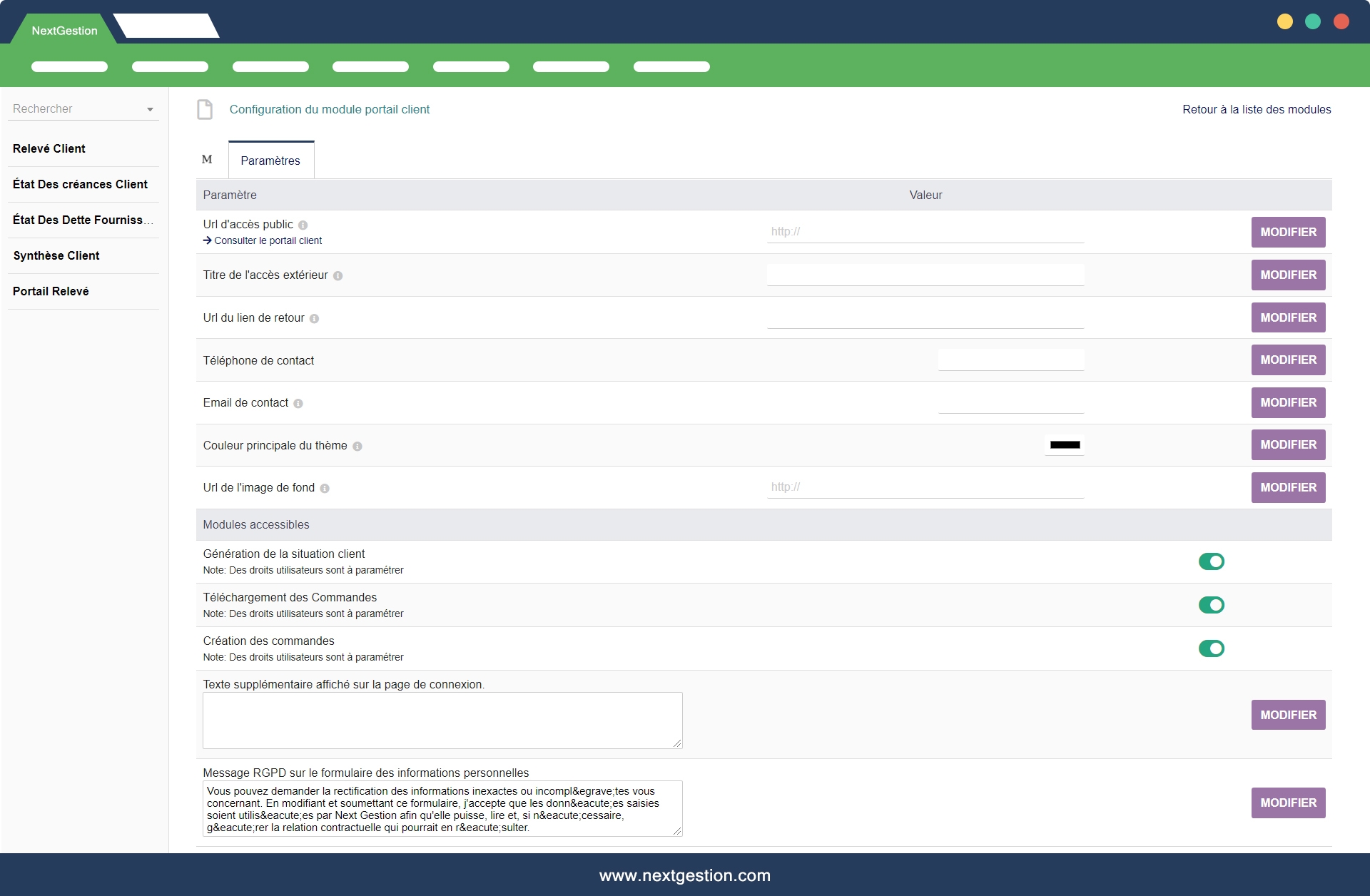Toggle Téléchargement des Commandes switch
1370x896 pixels.
pos(1211,606)
